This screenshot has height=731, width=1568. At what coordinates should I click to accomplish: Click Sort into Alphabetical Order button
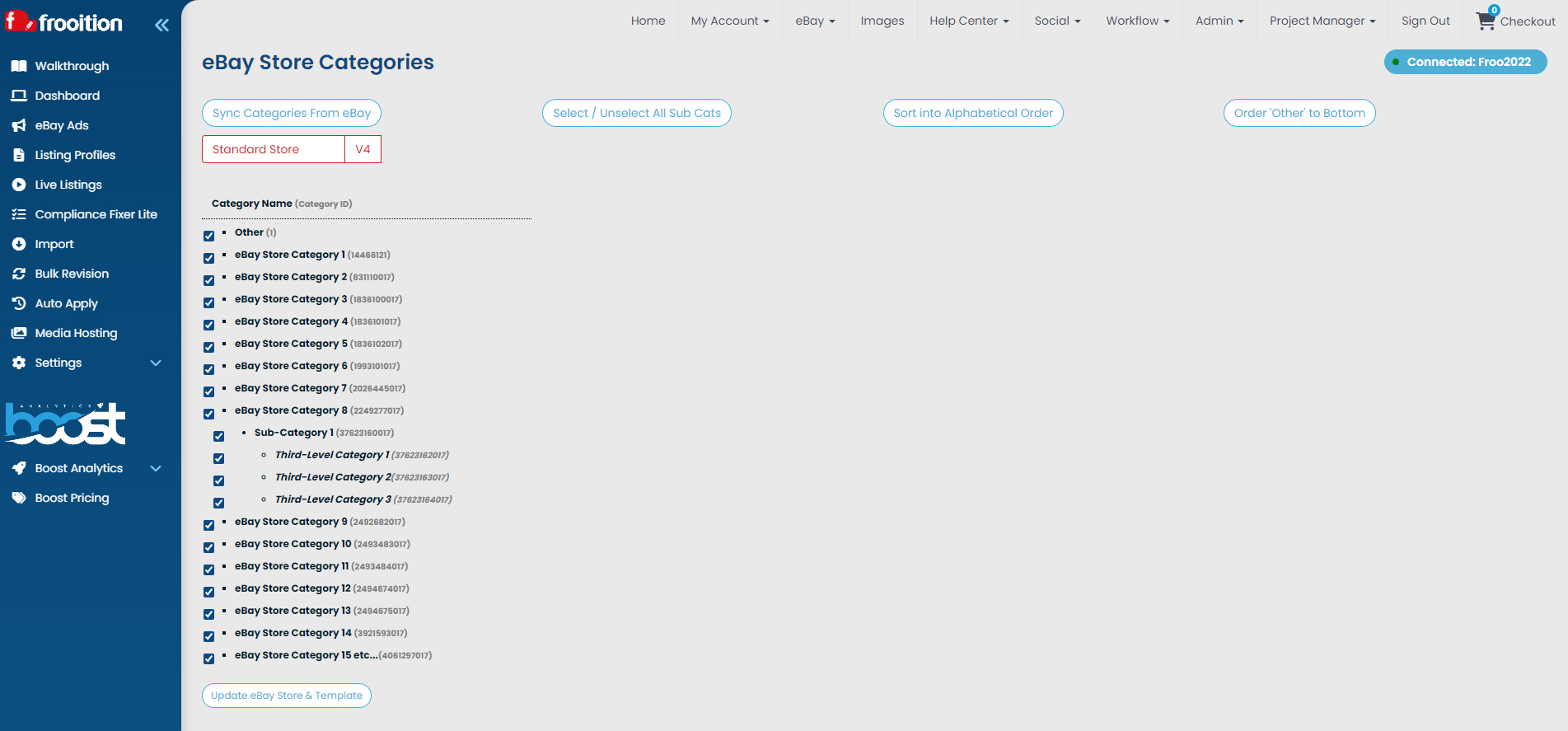click(973, 113)
